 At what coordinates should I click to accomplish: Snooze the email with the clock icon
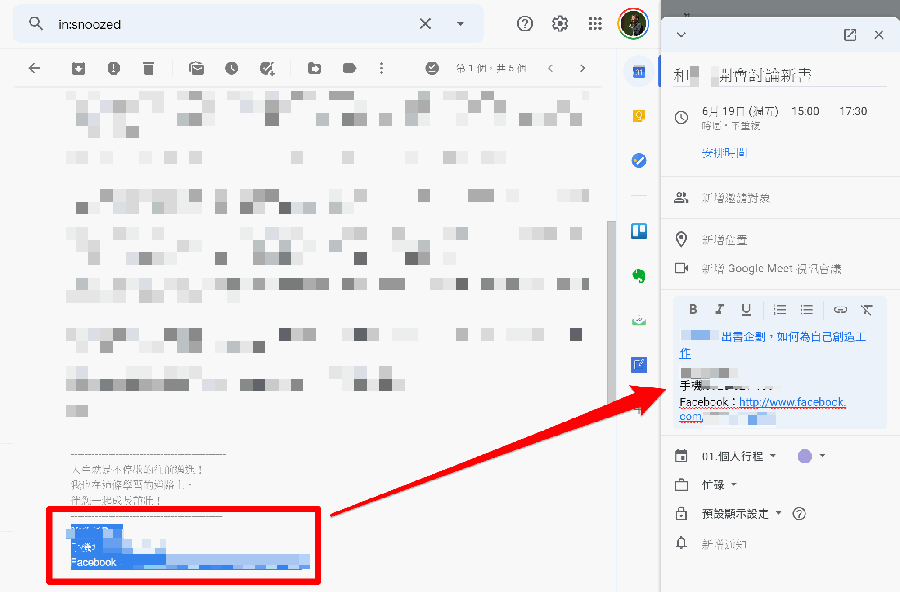pos(231,68)
